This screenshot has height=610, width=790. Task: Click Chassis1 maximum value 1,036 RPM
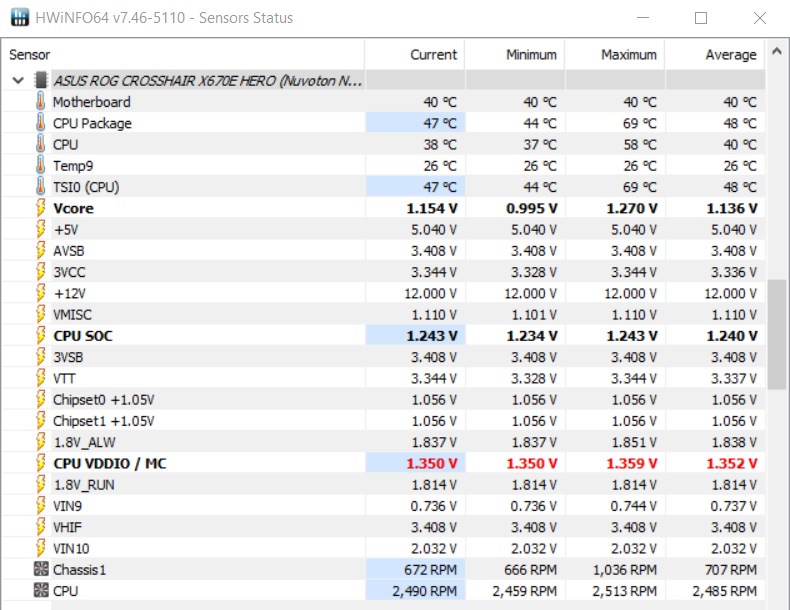[625, 569]
